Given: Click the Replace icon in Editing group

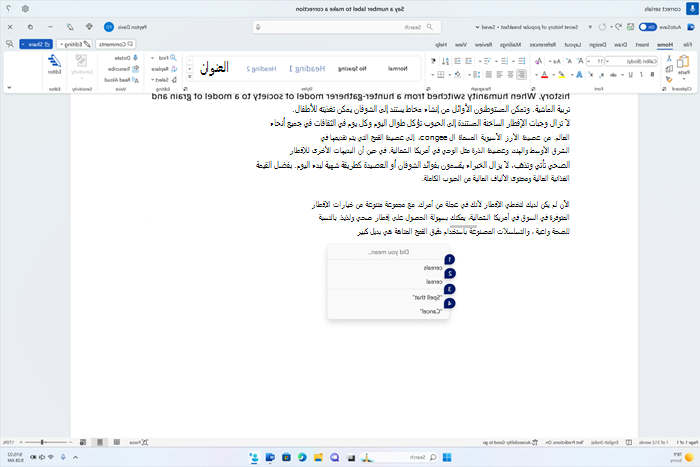Looking at the screenshot, I should pyautogui.click(x=174, y=69).
